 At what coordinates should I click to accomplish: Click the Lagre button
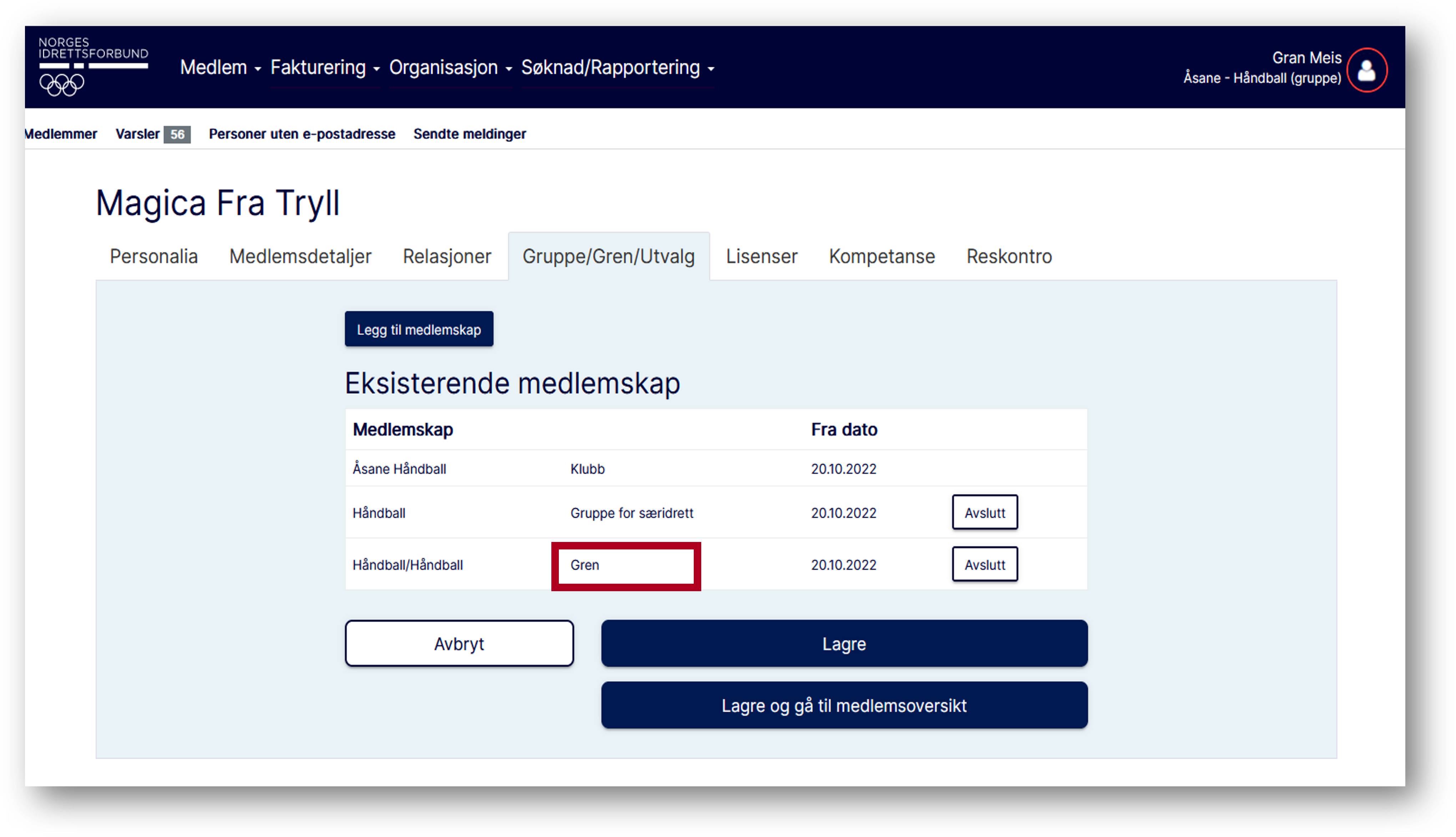click(844, 644)
